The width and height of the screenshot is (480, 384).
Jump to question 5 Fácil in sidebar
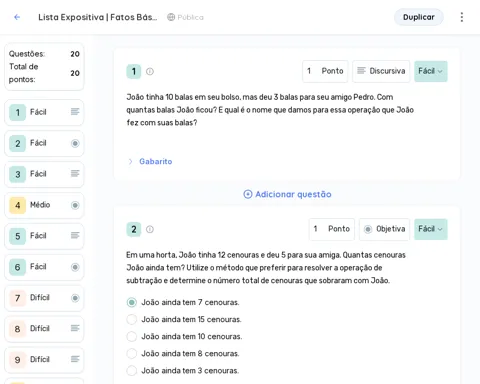(44, 236)
